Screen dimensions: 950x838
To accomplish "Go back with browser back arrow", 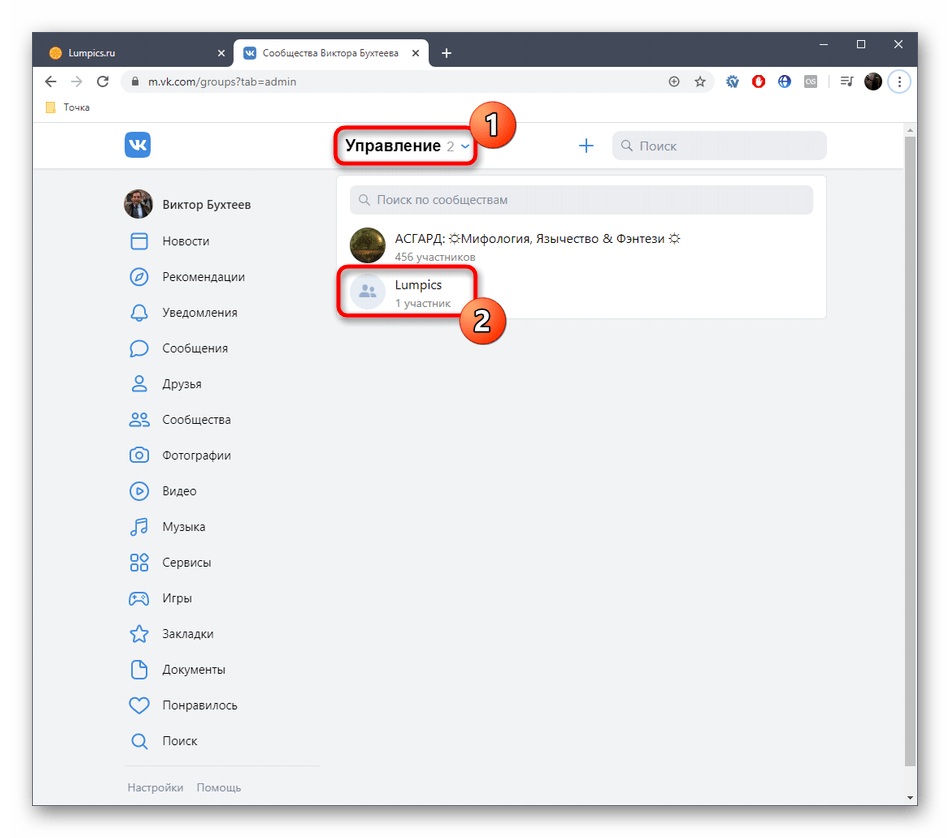I will pos(50,81).
